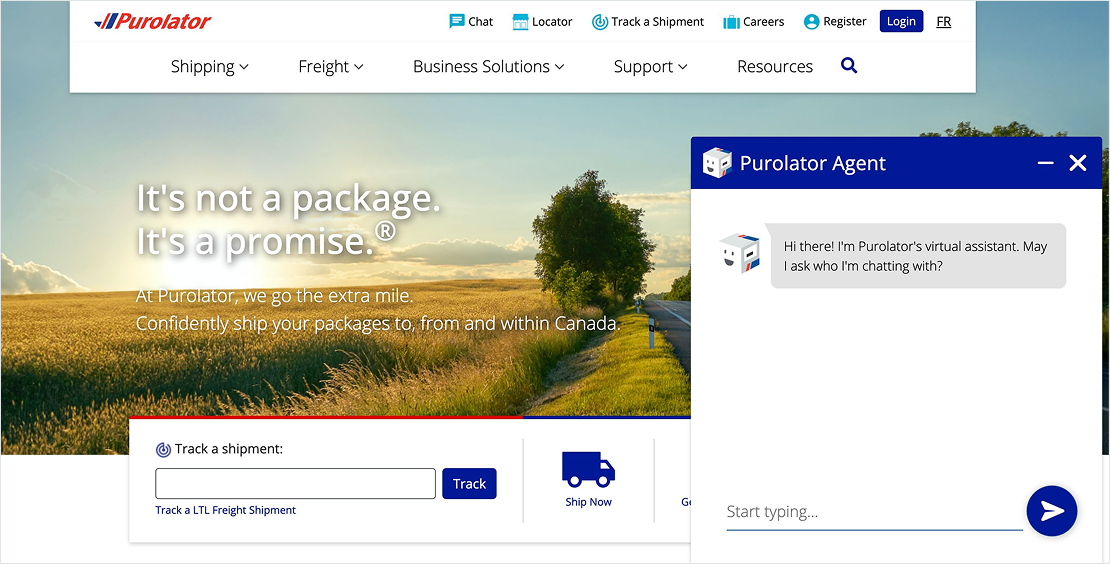Expand the Support menu
The width and height of the screenshot is (1110, 564).
coord(651,67)
